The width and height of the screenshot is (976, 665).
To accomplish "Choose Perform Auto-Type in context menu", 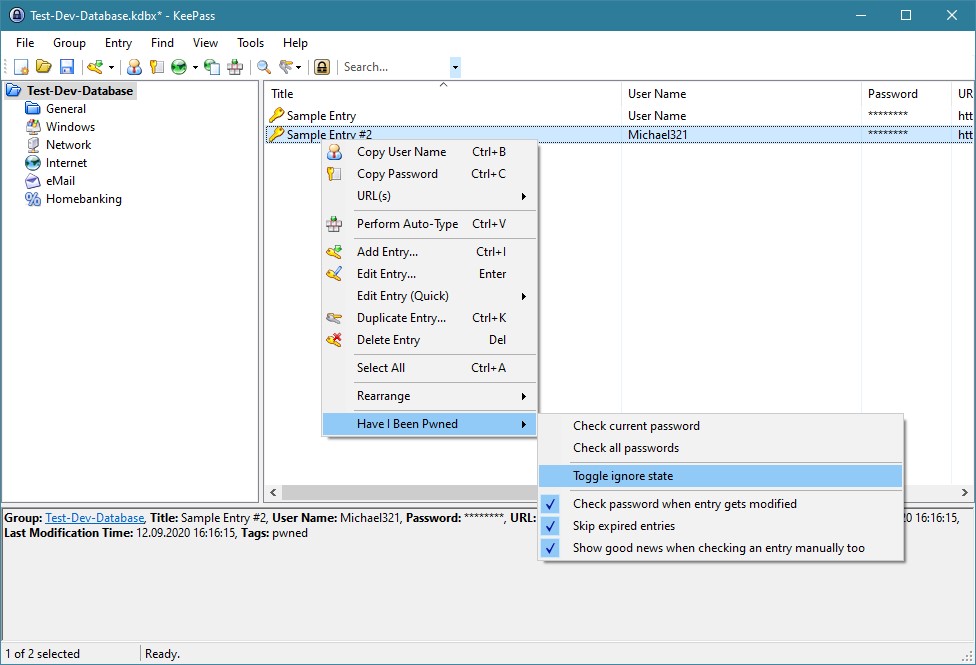I will pos(429,224).
